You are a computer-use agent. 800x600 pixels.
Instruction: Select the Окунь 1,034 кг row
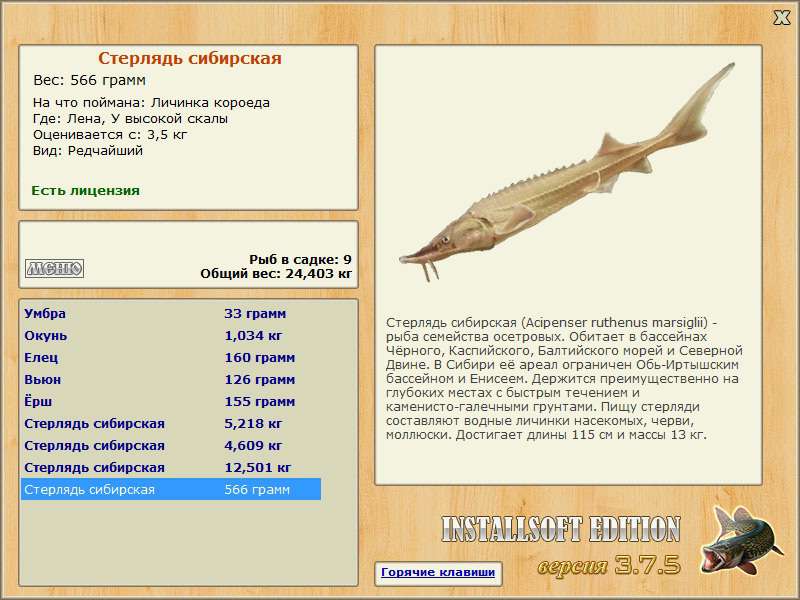point(171,335)
